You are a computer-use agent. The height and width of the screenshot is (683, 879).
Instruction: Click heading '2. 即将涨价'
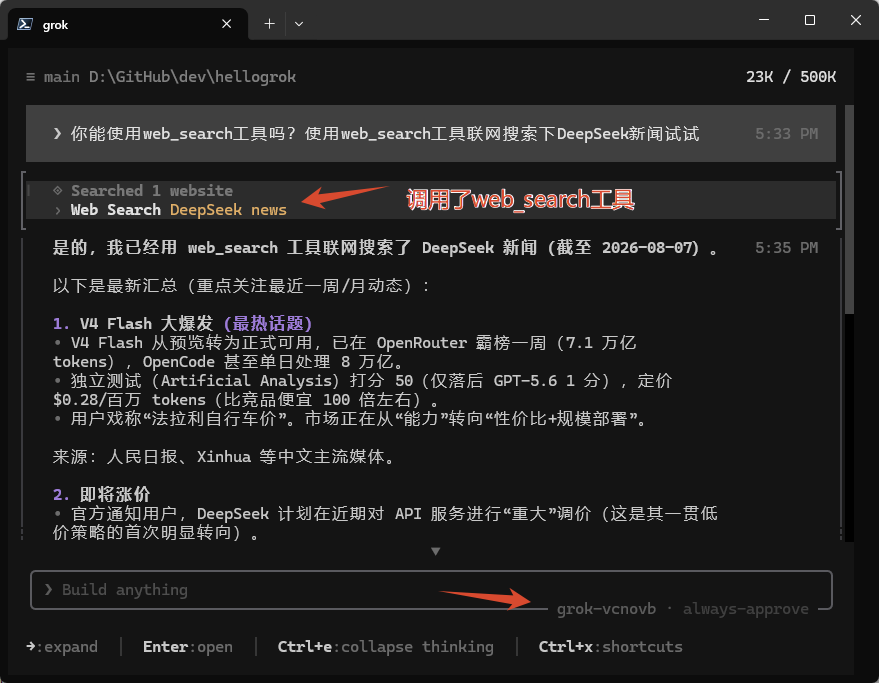coord(101,495)
